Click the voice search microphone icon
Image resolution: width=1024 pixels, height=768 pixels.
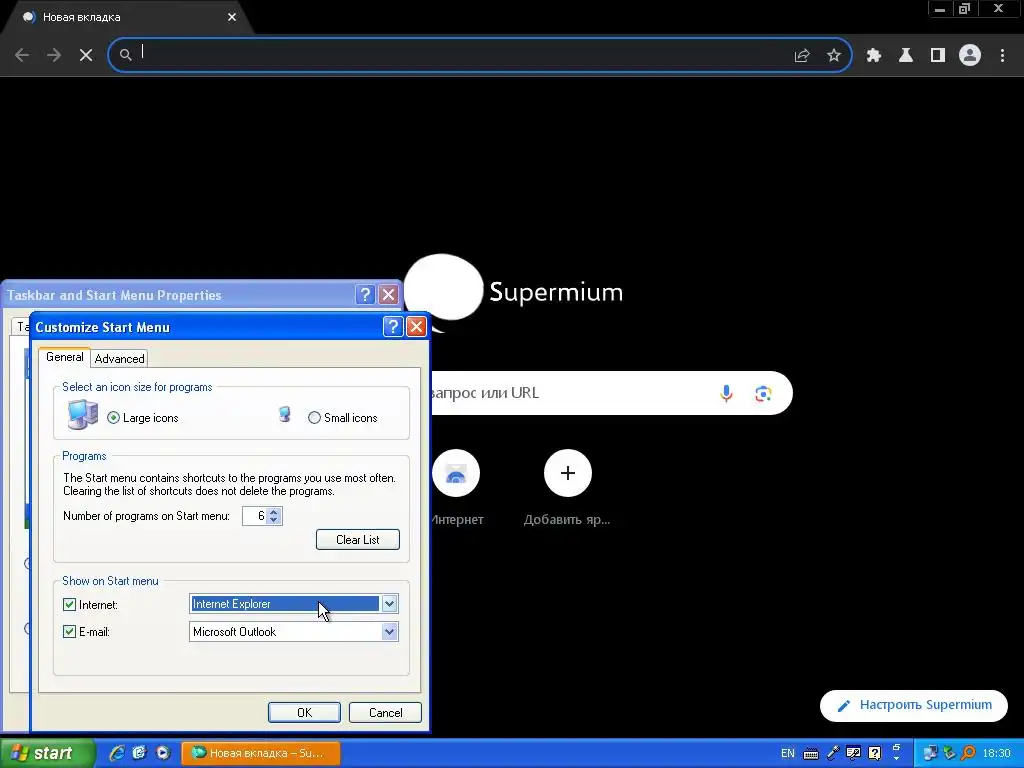pyautogui.click(x=726, y=393)
